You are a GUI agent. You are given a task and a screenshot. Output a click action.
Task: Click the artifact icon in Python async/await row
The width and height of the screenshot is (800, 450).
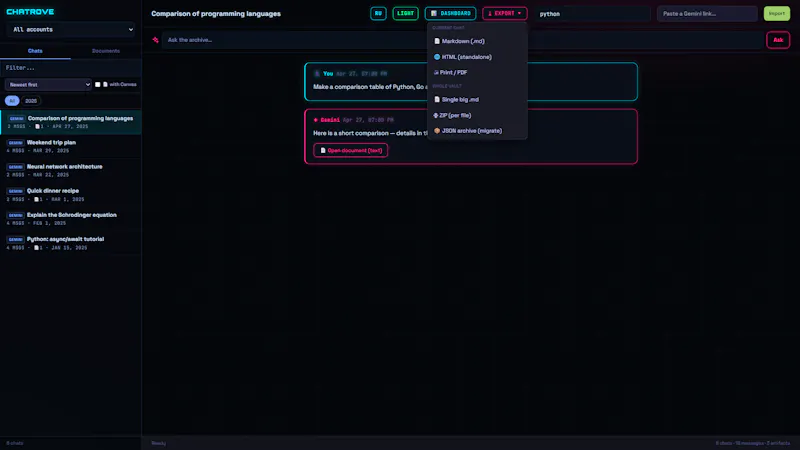(x=36, y=247)
